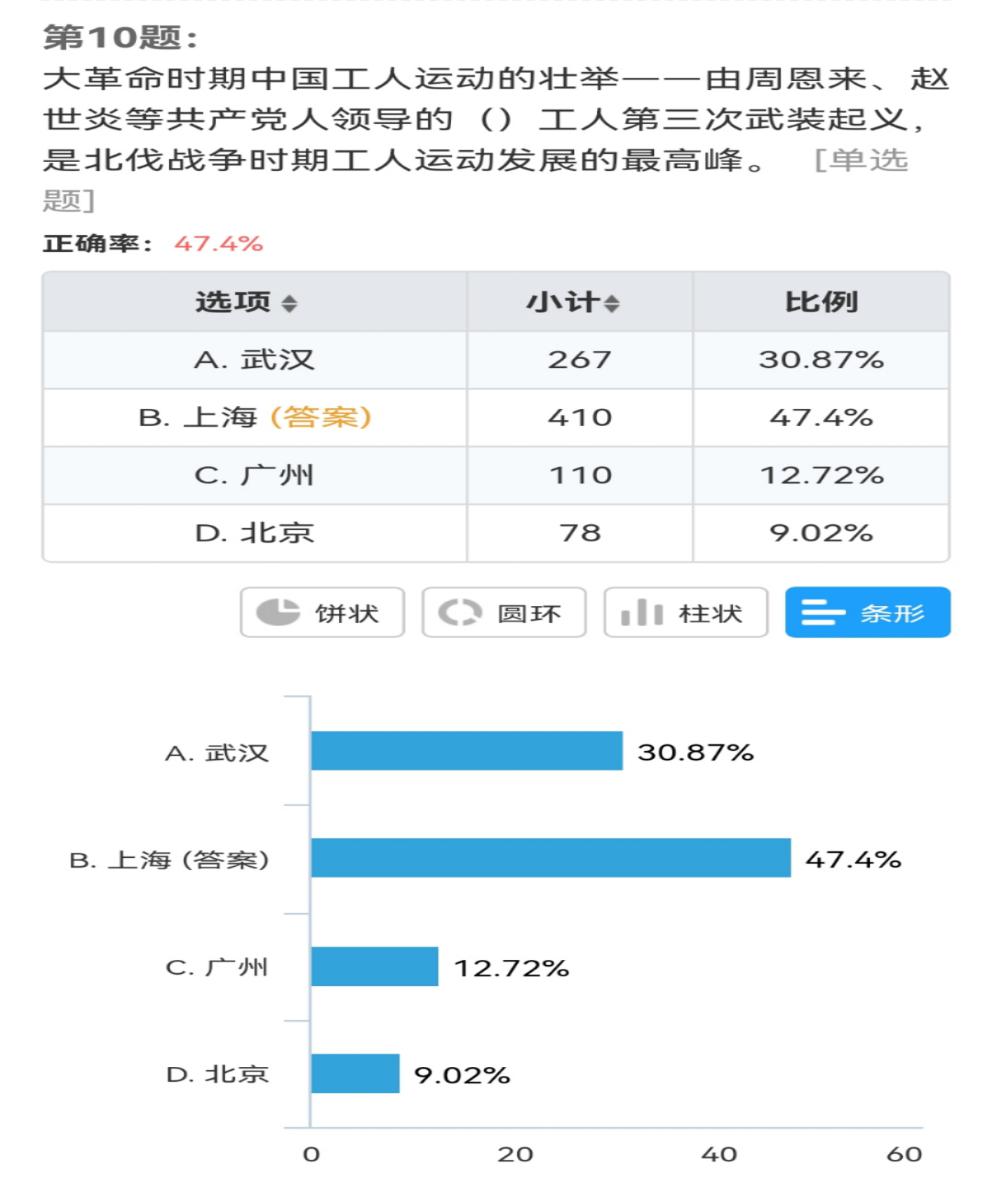Click the column chart icon in 柱状 button
Image resolution: width=992 pixels, height=1178 pixels.
click(641, 612)
